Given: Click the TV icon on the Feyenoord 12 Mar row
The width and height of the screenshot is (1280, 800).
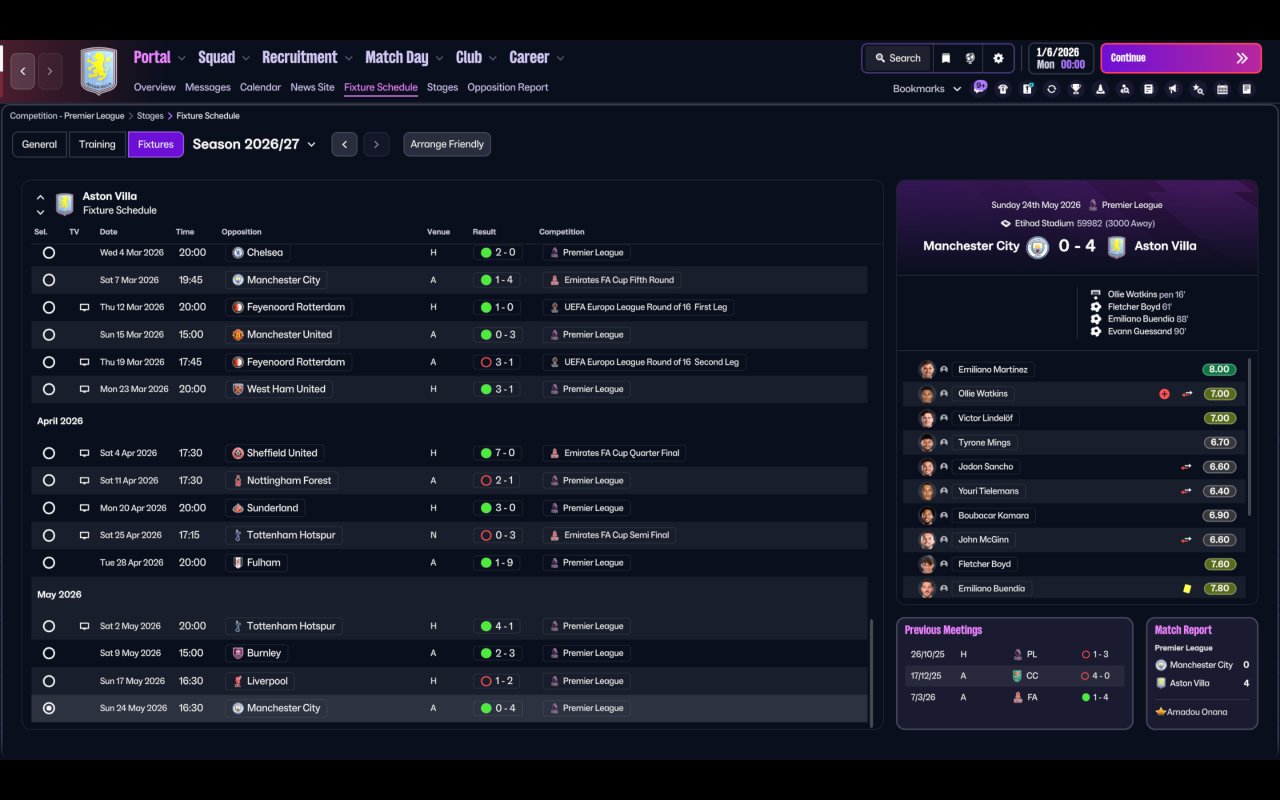Looking at the screenshot, I should [x=84, y=307].
